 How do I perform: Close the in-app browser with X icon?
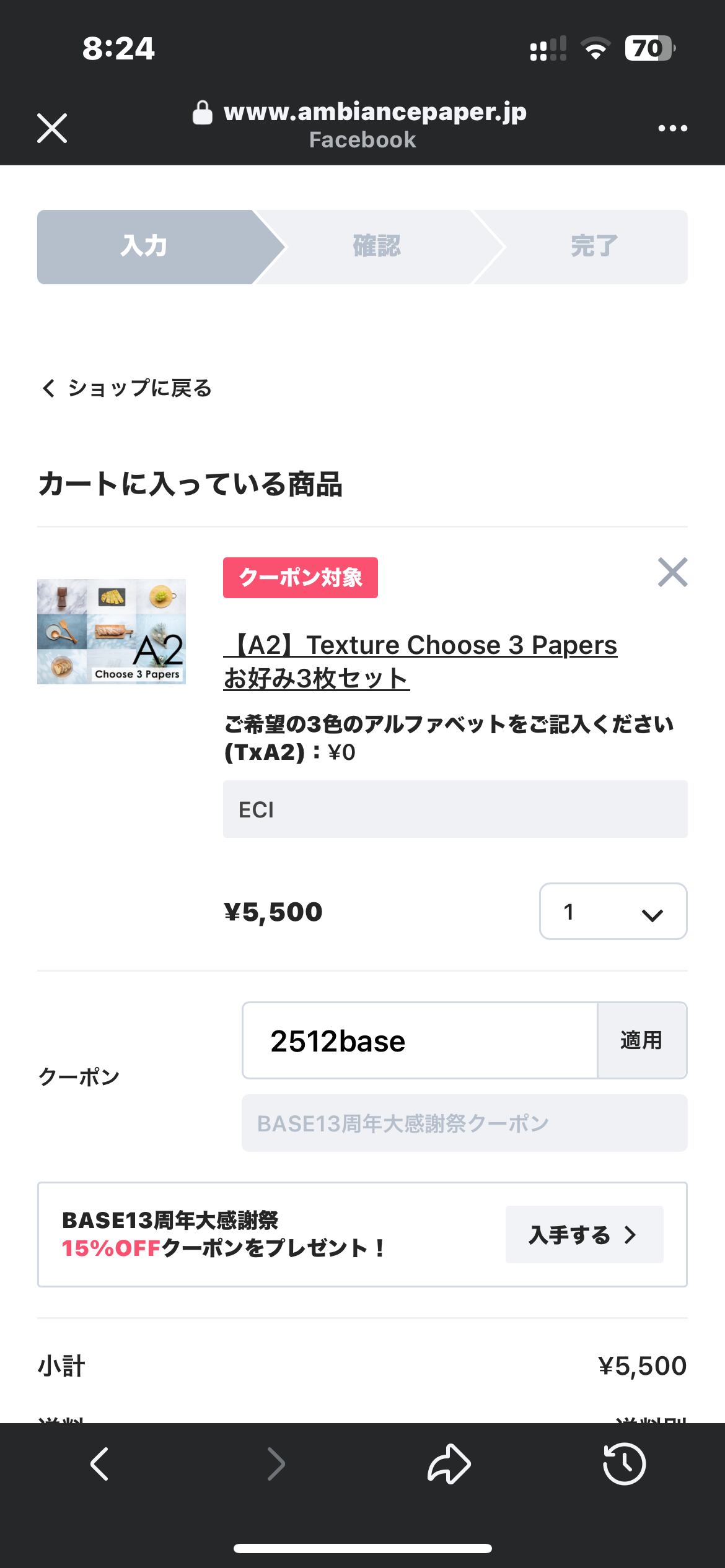point(52,128)
